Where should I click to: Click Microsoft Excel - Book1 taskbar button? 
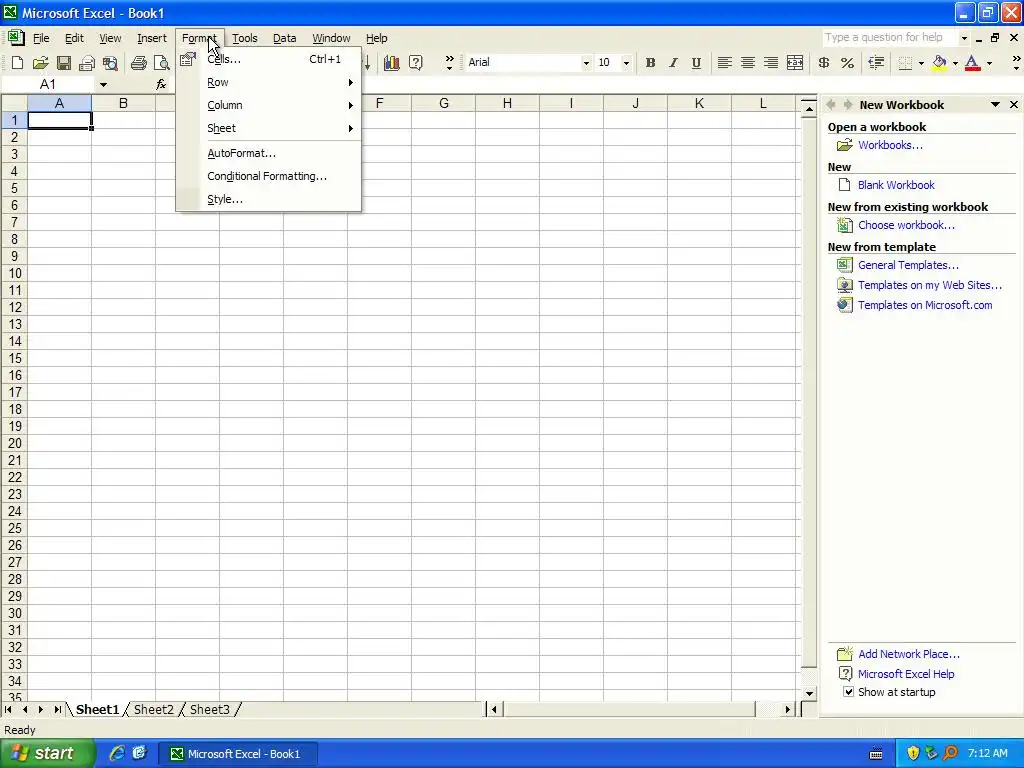tap(238, 754)
